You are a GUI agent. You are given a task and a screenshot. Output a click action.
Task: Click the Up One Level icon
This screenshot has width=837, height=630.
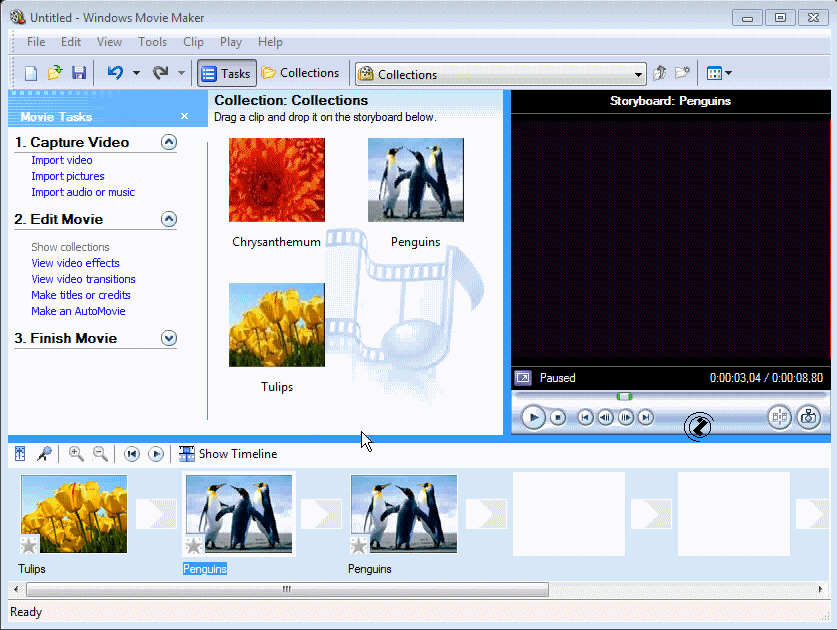pyautogui.click(x=660, y=73)
